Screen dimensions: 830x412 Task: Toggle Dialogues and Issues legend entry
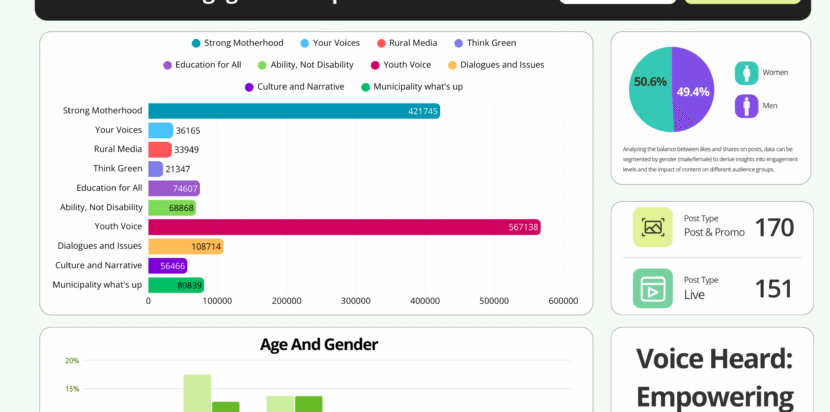496,65
